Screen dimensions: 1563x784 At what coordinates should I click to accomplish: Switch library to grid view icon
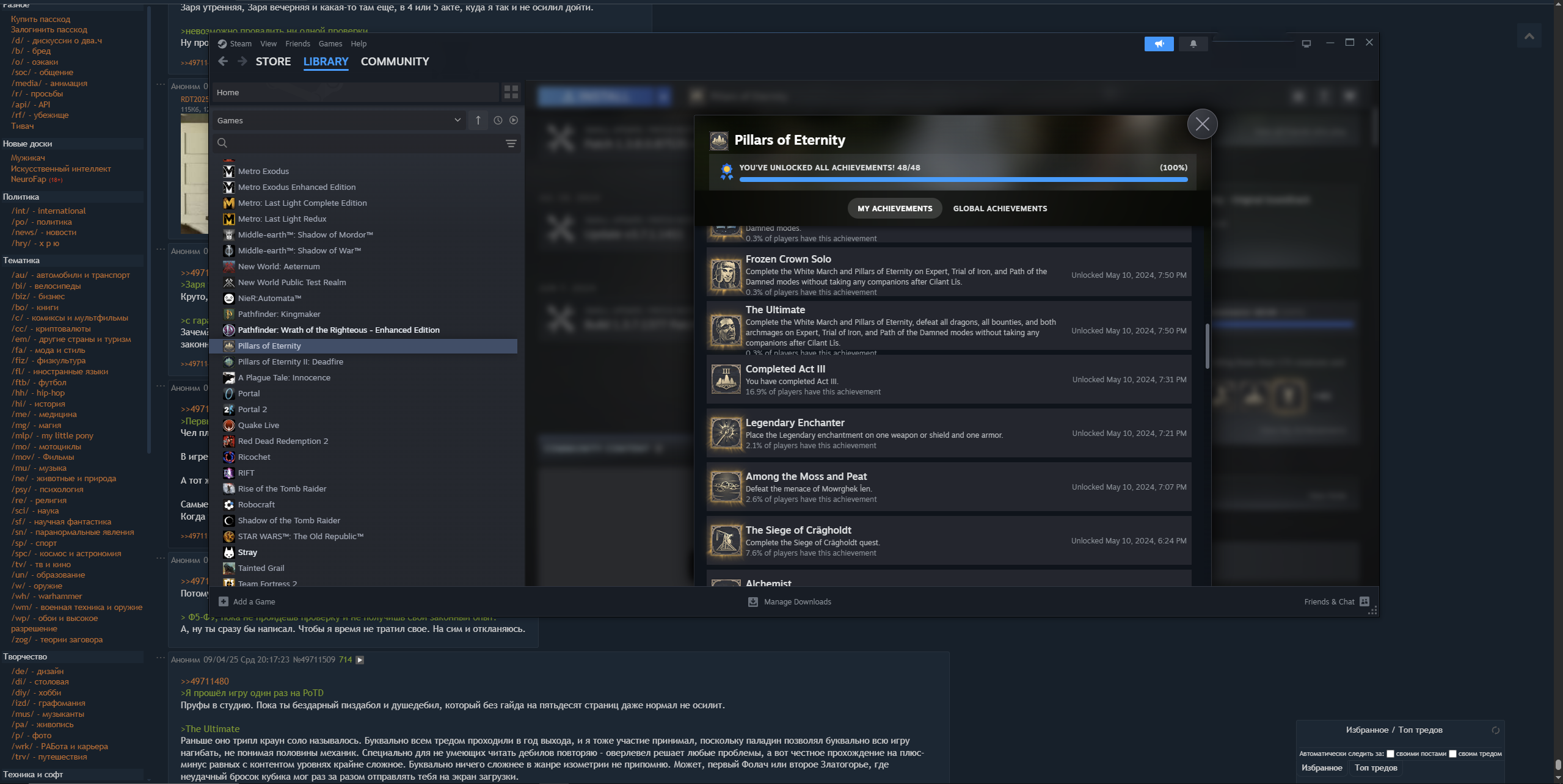[x=511, y=92]
